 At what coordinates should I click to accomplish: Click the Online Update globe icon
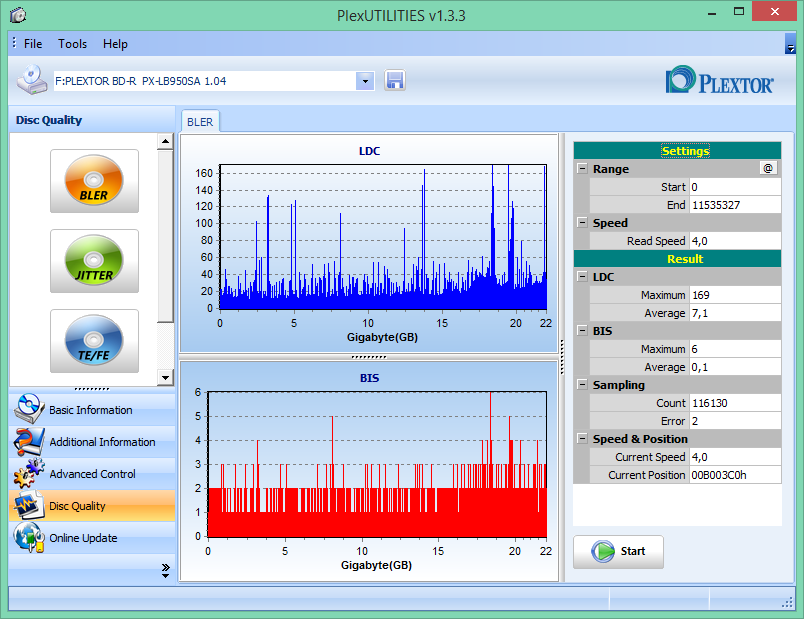(29, 537)
